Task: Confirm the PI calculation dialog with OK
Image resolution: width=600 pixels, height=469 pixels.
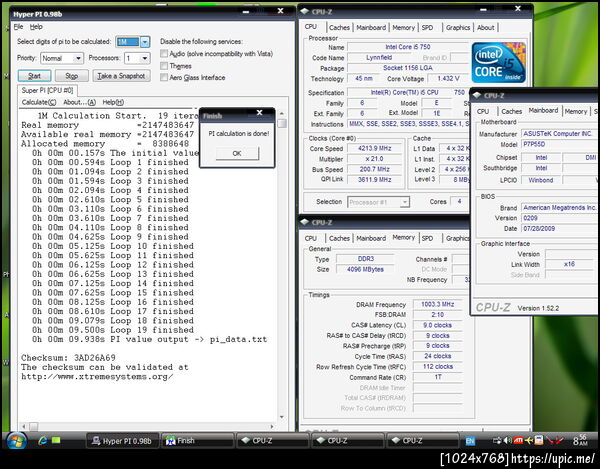Action: [x=237, y=153]
